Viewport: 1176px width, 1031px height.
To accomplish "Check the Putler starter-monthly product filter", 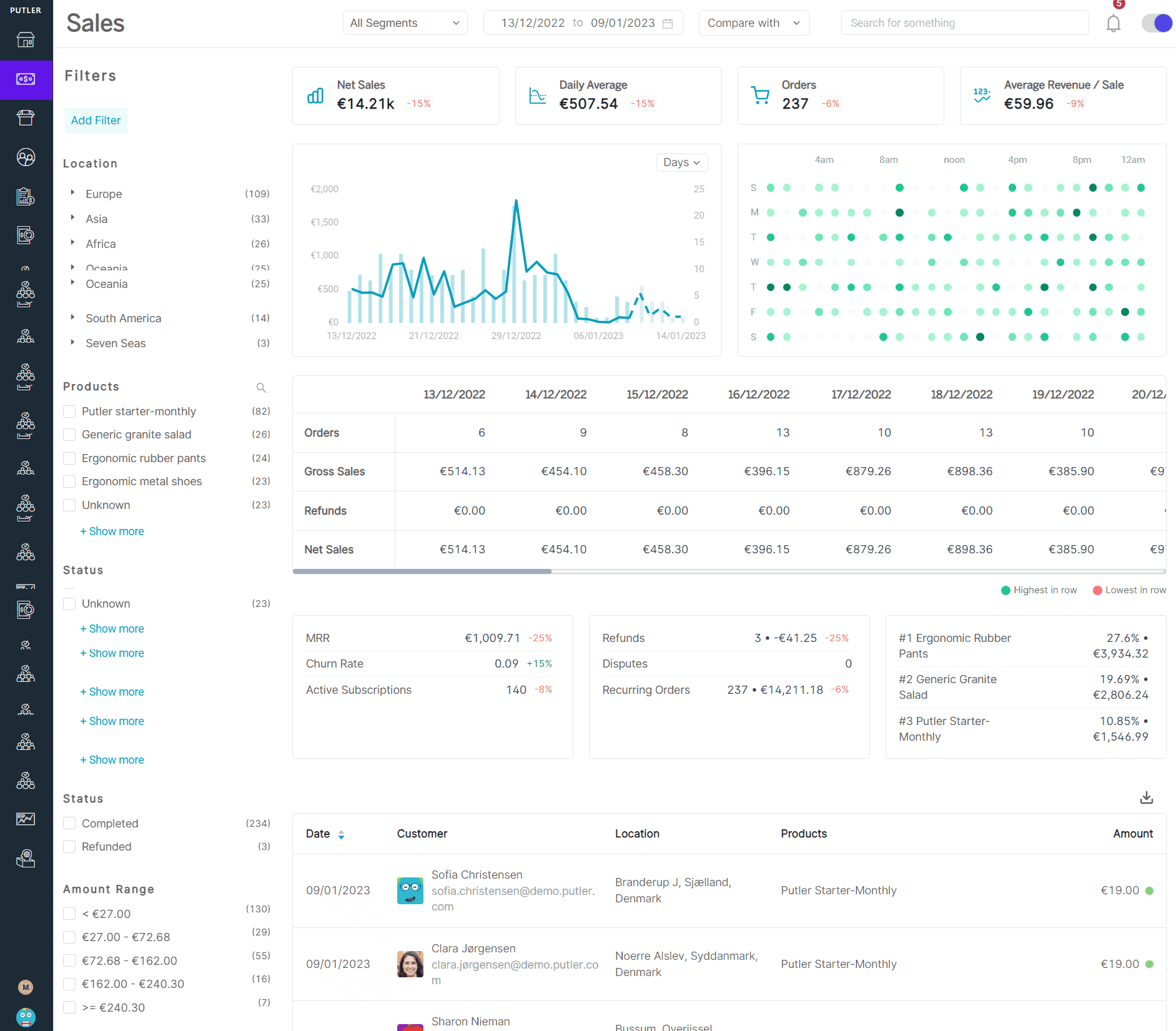I will [x=69, y=411].
